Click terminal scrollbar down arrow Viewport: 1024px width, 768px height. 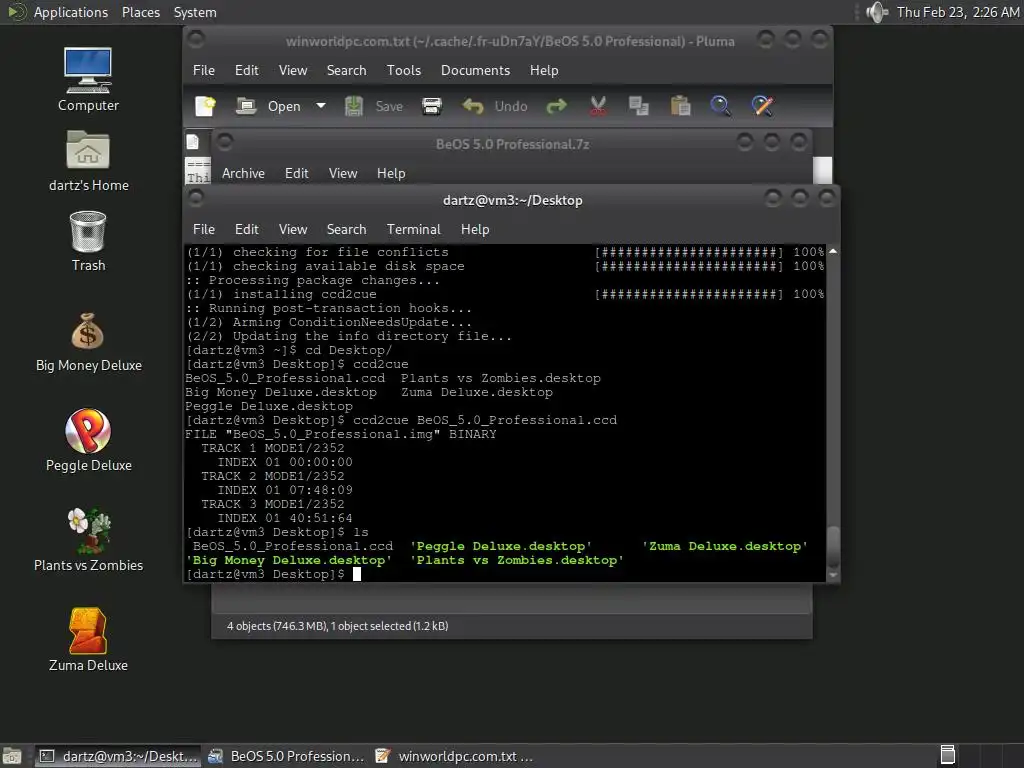[x=833, y=575]
